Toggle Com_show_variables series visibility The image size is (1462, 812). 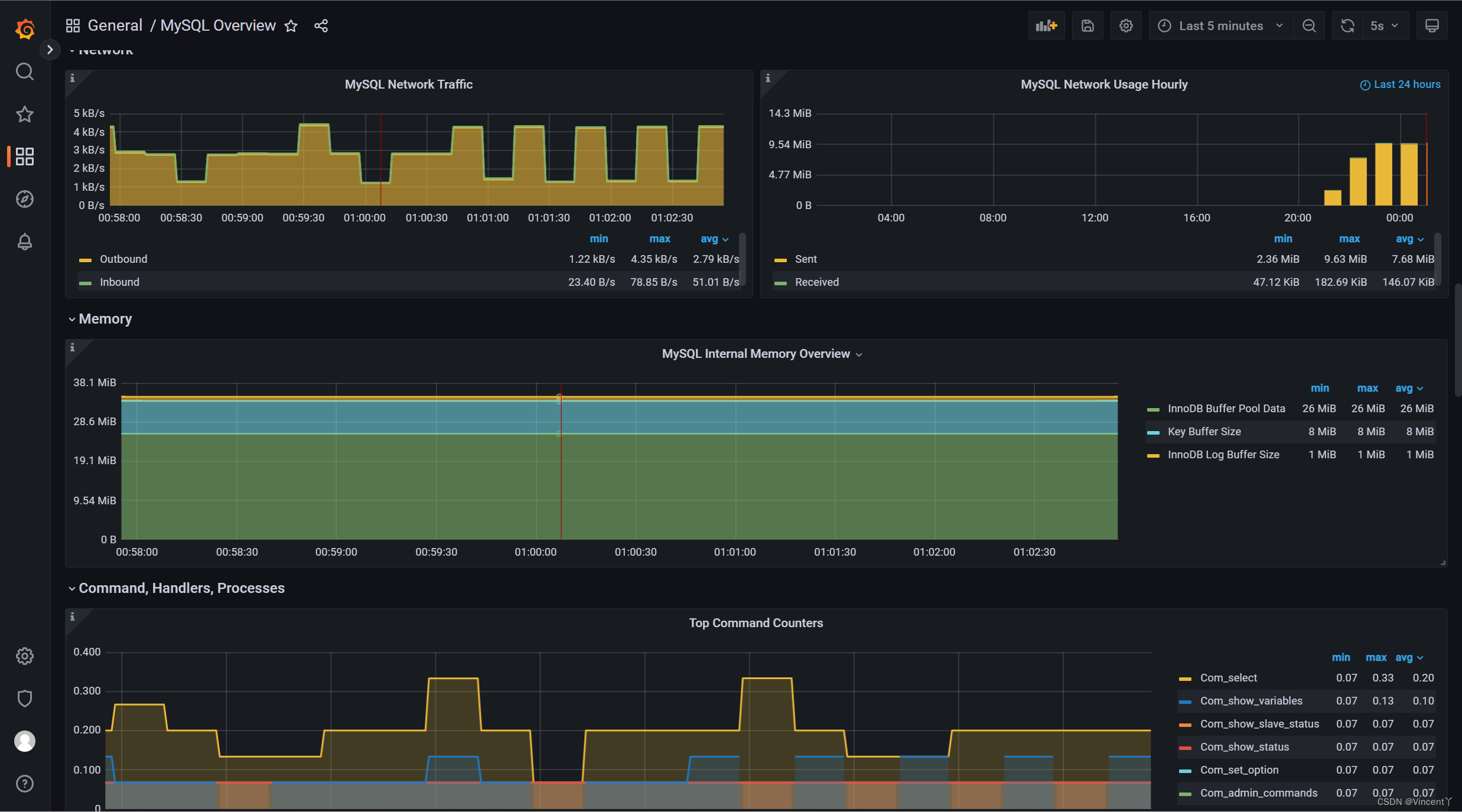click(x=1251, y=701)
